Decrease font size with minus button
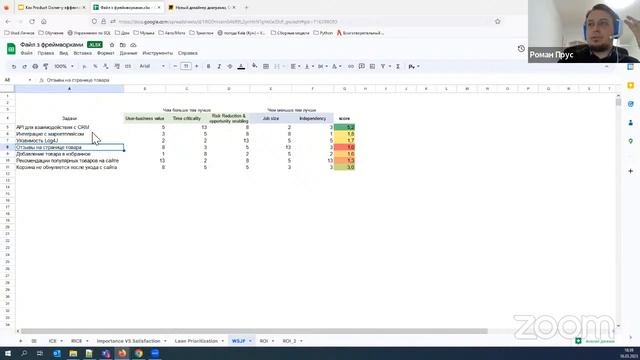 coord(175,66)
